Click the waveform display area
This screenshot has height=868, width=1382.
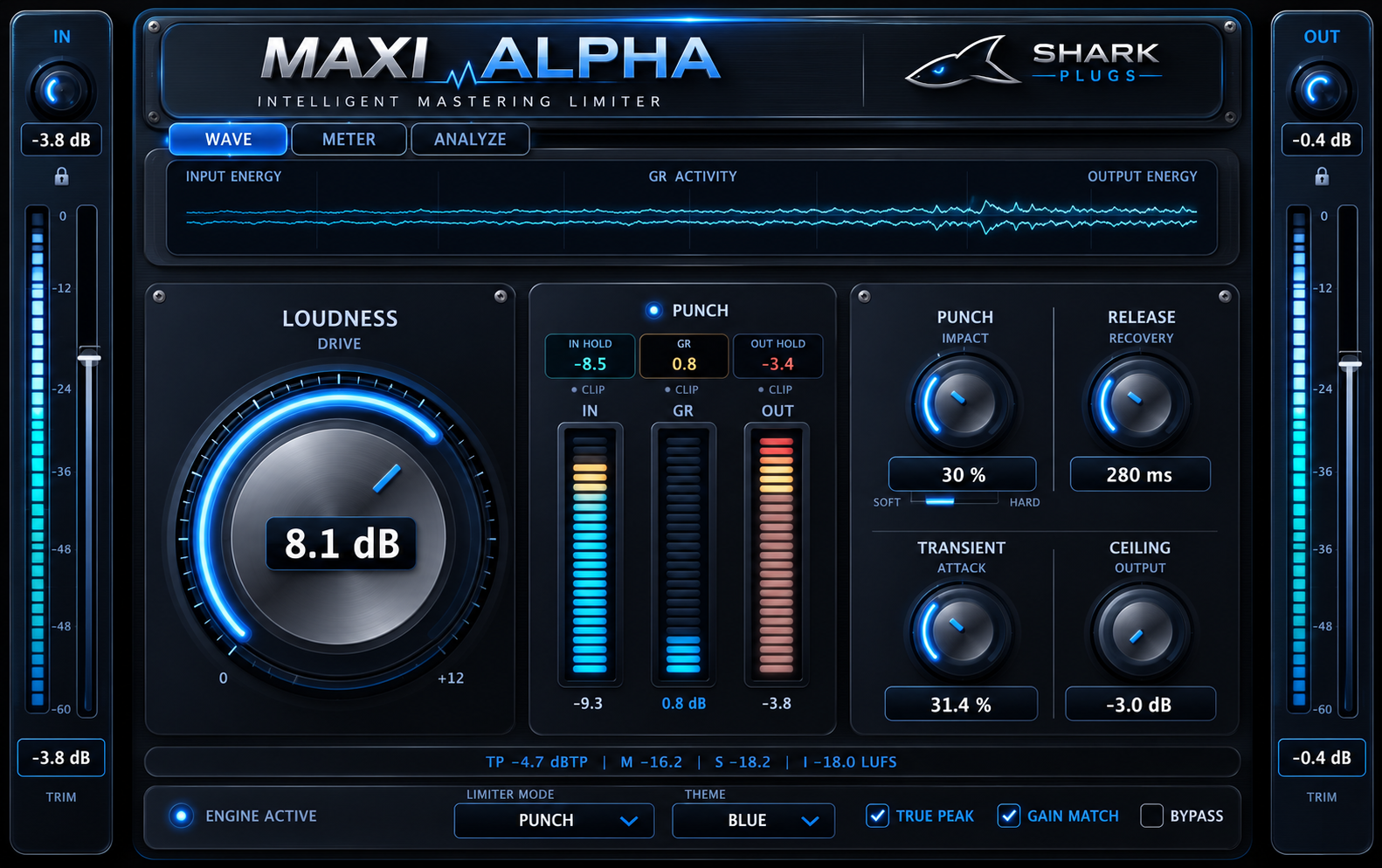pyautogui.click(x=691, y=208)
